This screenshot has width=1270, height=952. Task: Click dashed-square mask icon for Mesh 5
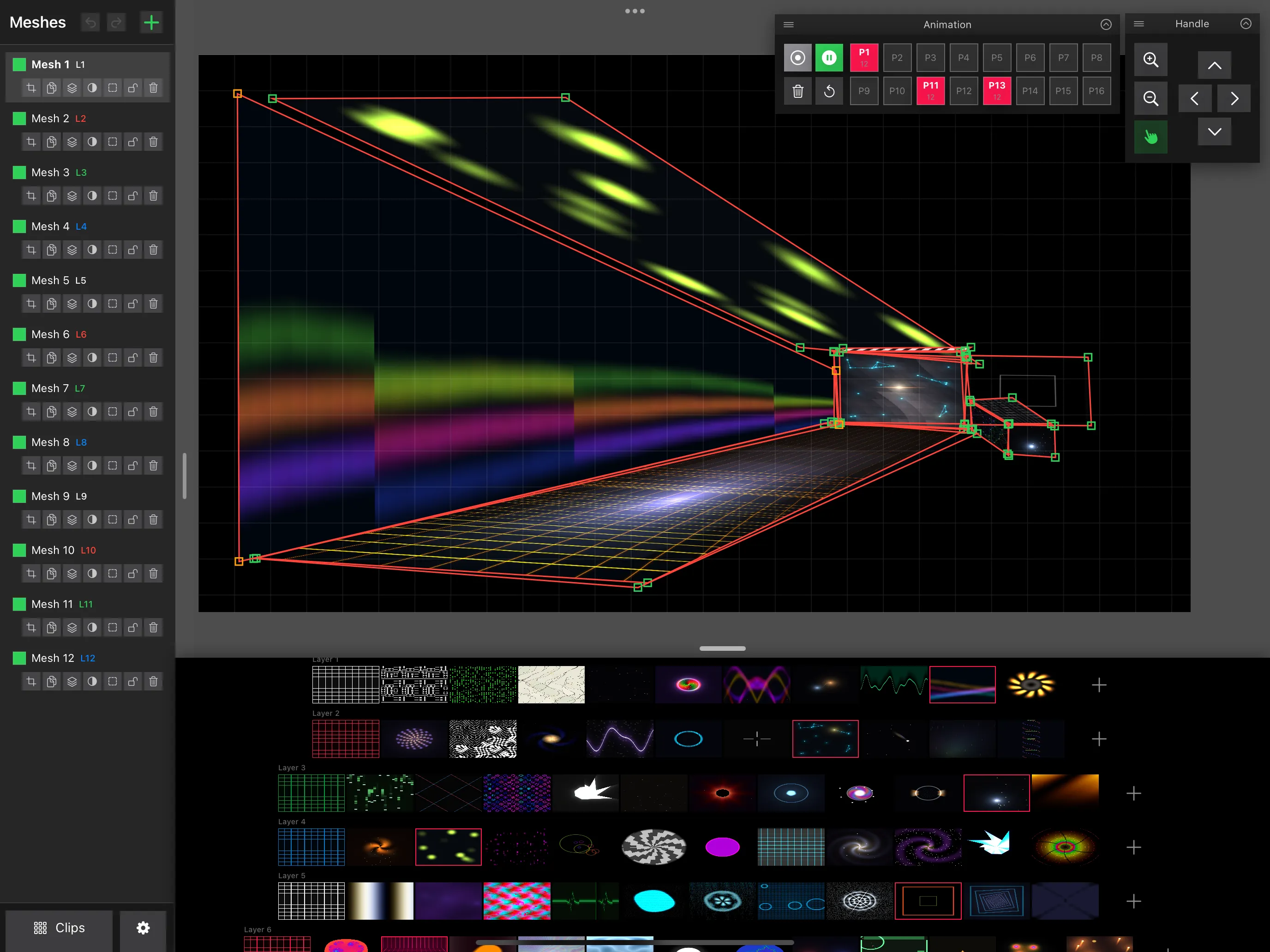113,303
